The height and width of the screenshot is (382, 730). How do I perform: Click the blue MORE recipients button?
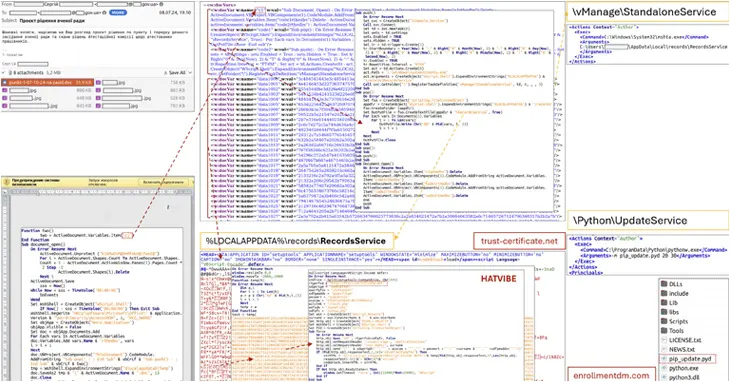click(118, 13)
